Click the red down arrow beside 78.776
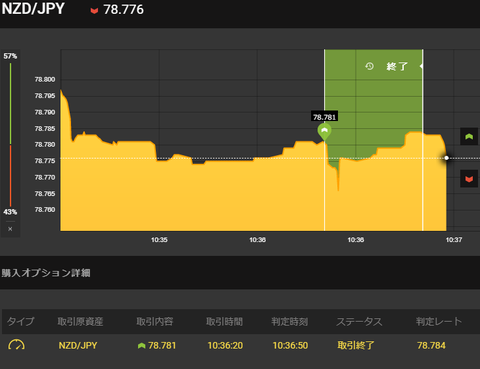480x369 pixels. 94,11
